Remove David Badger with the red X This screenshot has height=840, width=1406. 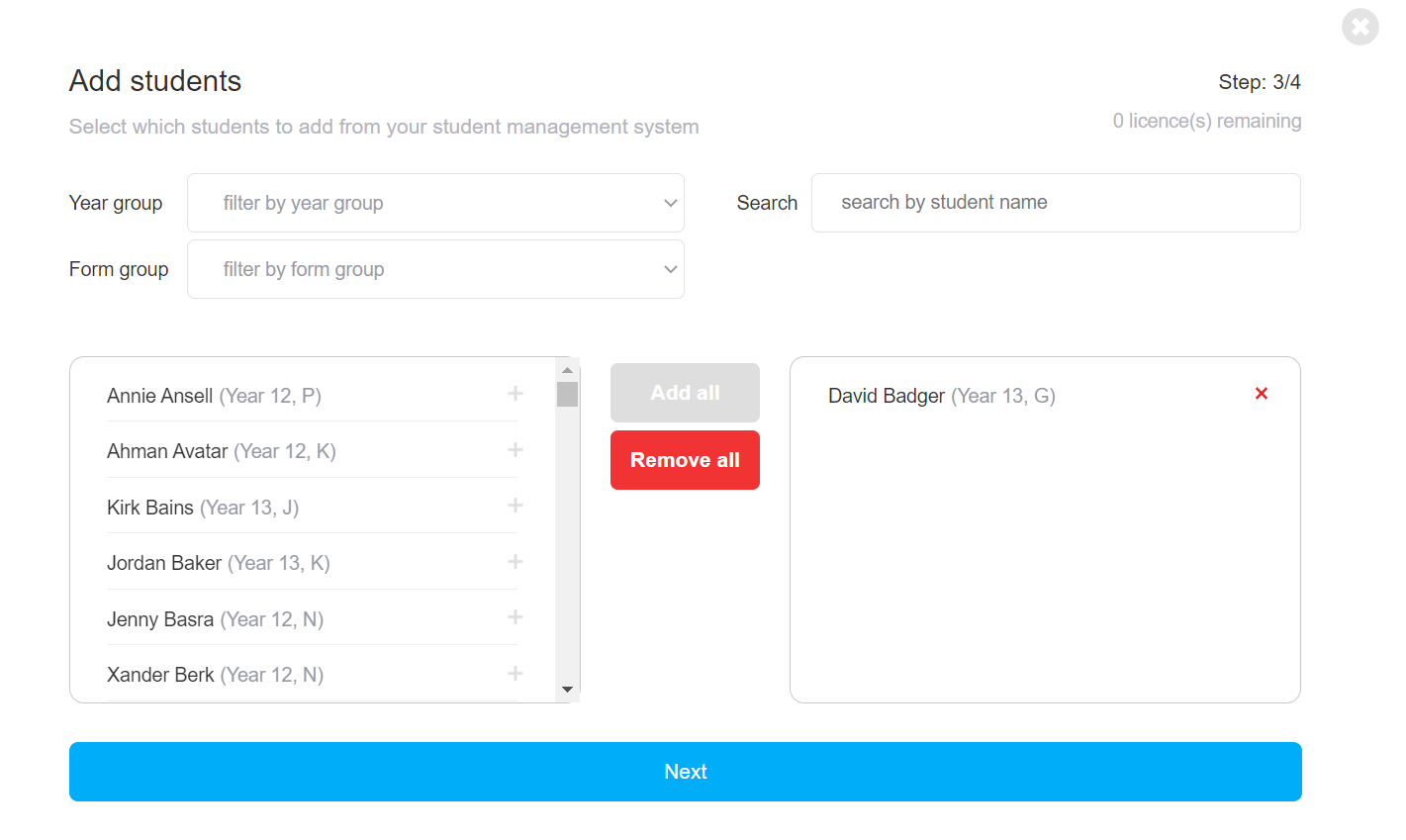(1262, 394)
